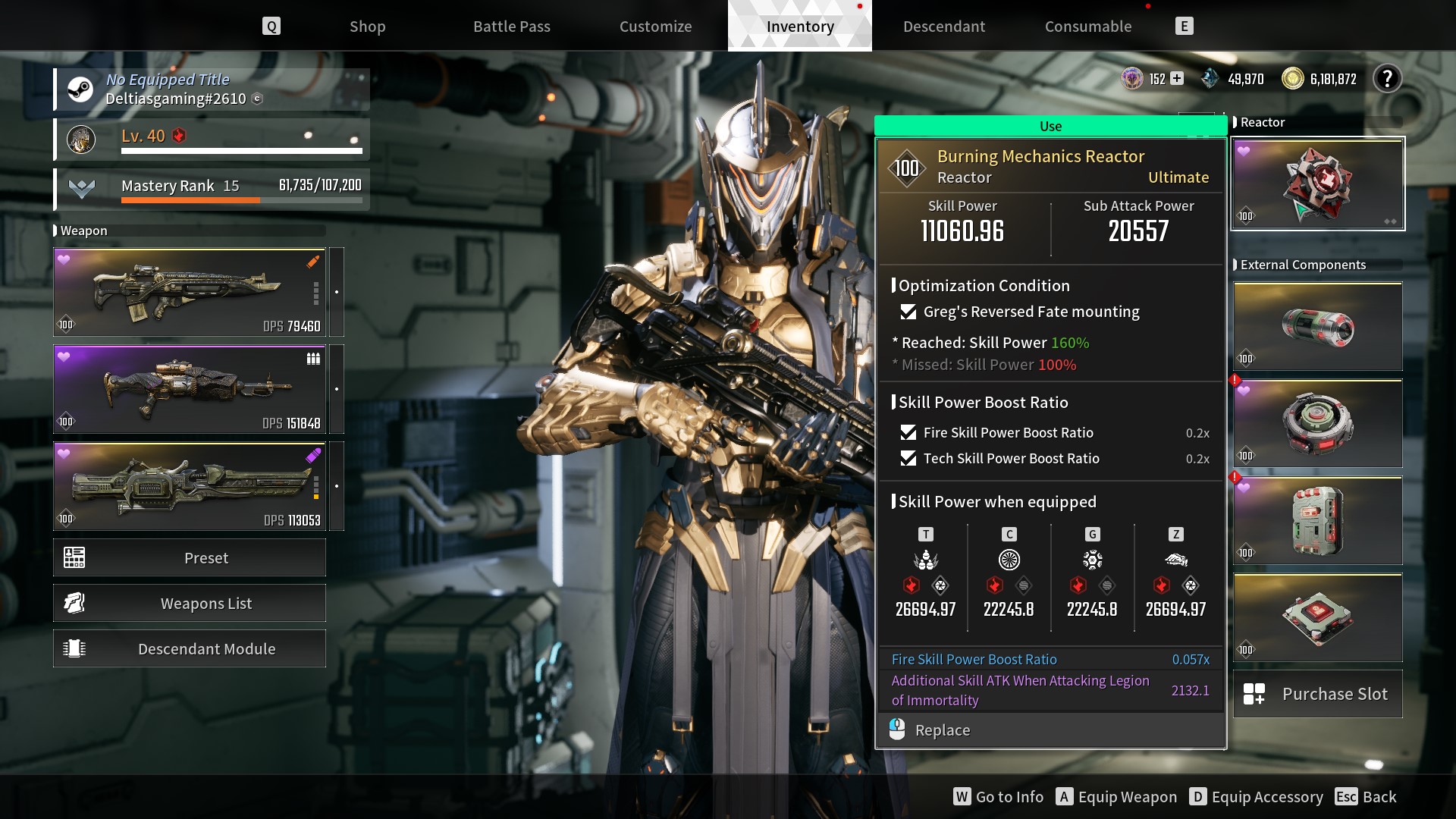
Task: Open the Weapons List
Action: point(190,604)
